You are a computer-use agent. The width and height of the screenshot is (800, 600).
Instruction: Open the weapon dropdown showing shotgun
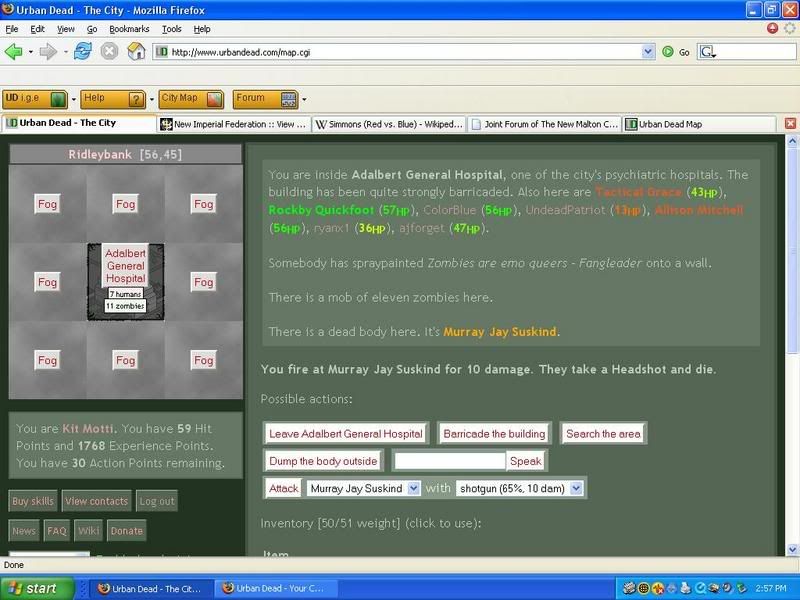click(519, 489)
